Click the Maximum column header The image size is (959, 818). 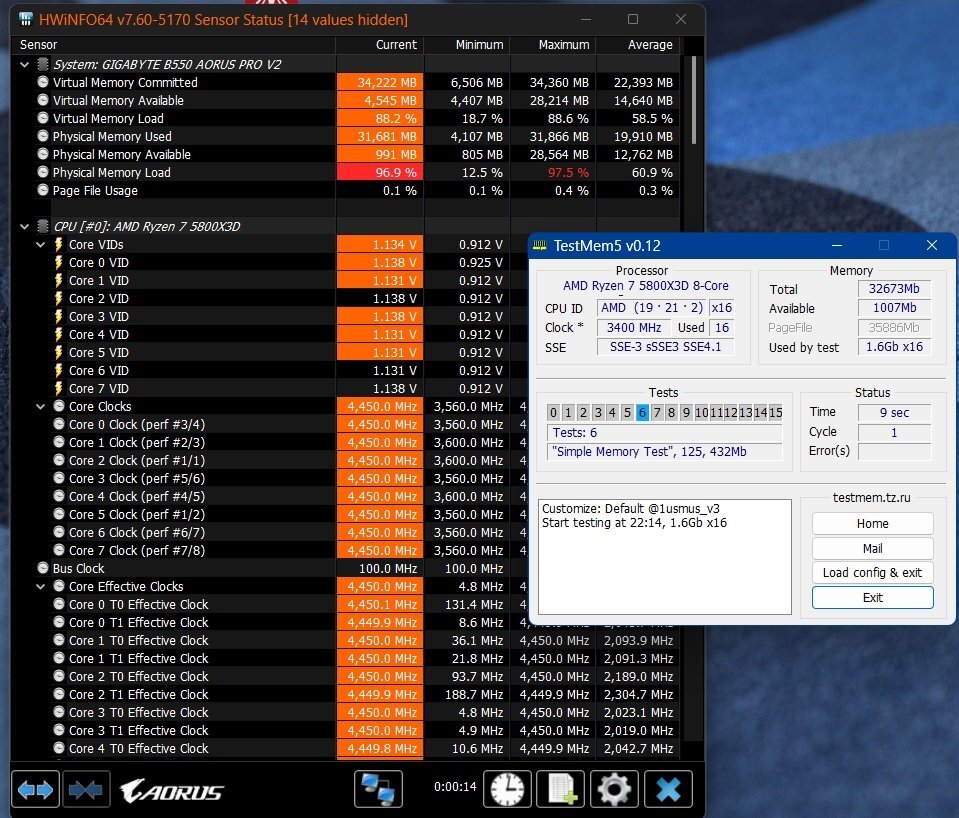click(553, 45)
